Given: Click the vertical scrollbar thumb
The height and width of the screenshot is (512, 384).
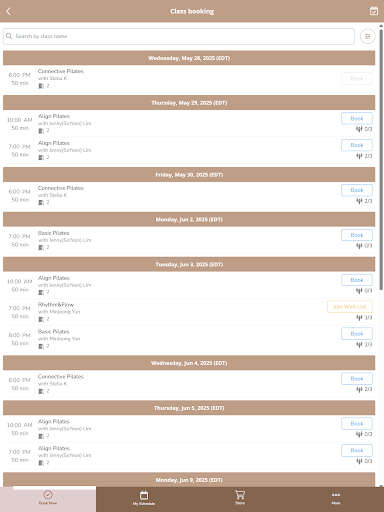Looking at the screenshot, I should click(381, 158).
